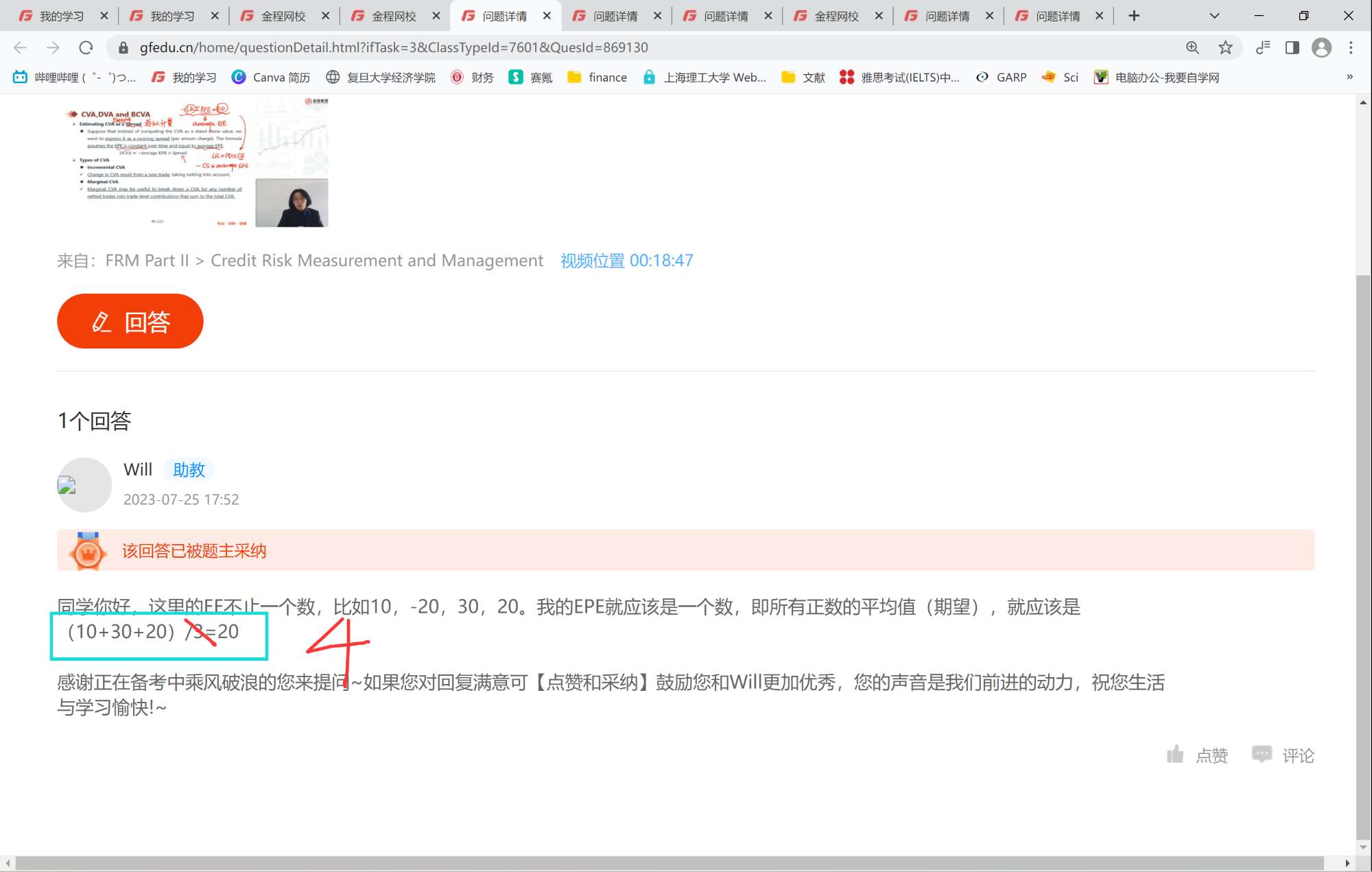1372x872 pixels.
Task: Open the Chrome profile avatar icon
Action: pos(1321,47)
